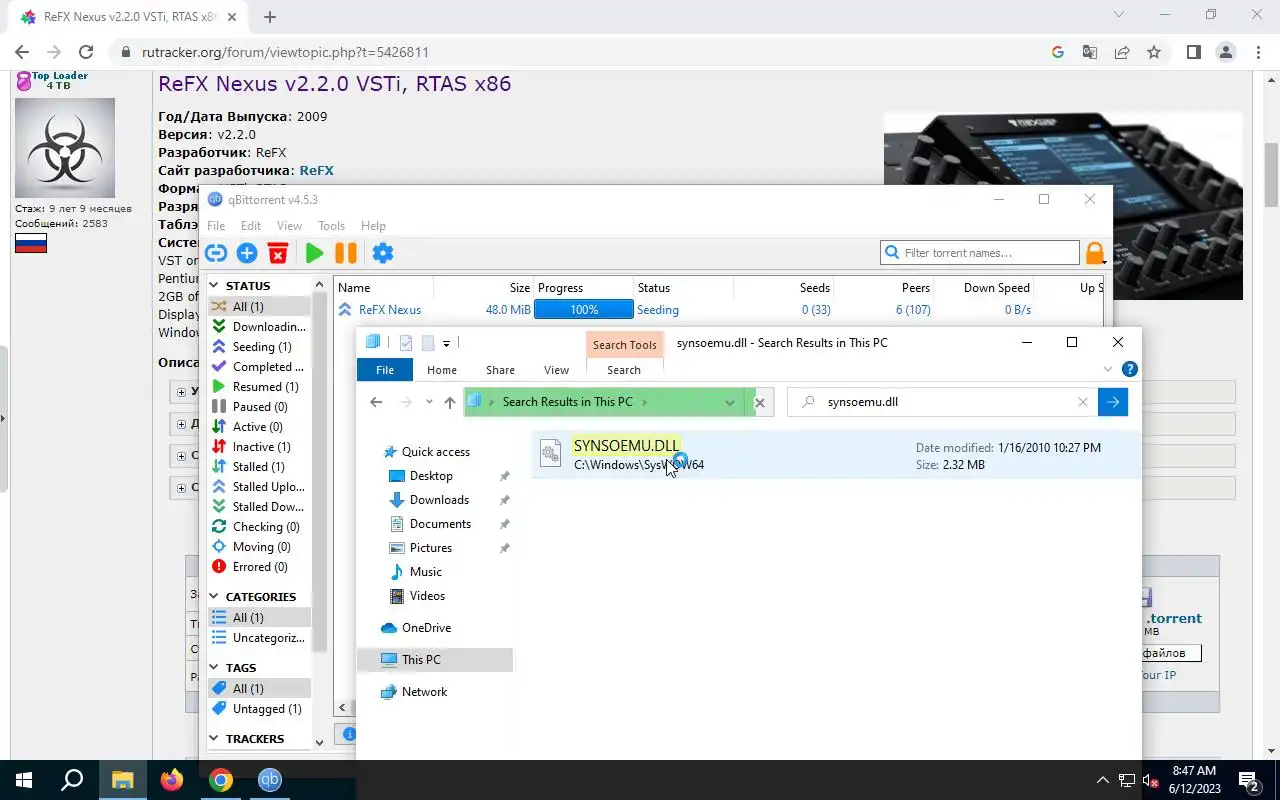Click the Chrome reload page icon

(86, 52)
